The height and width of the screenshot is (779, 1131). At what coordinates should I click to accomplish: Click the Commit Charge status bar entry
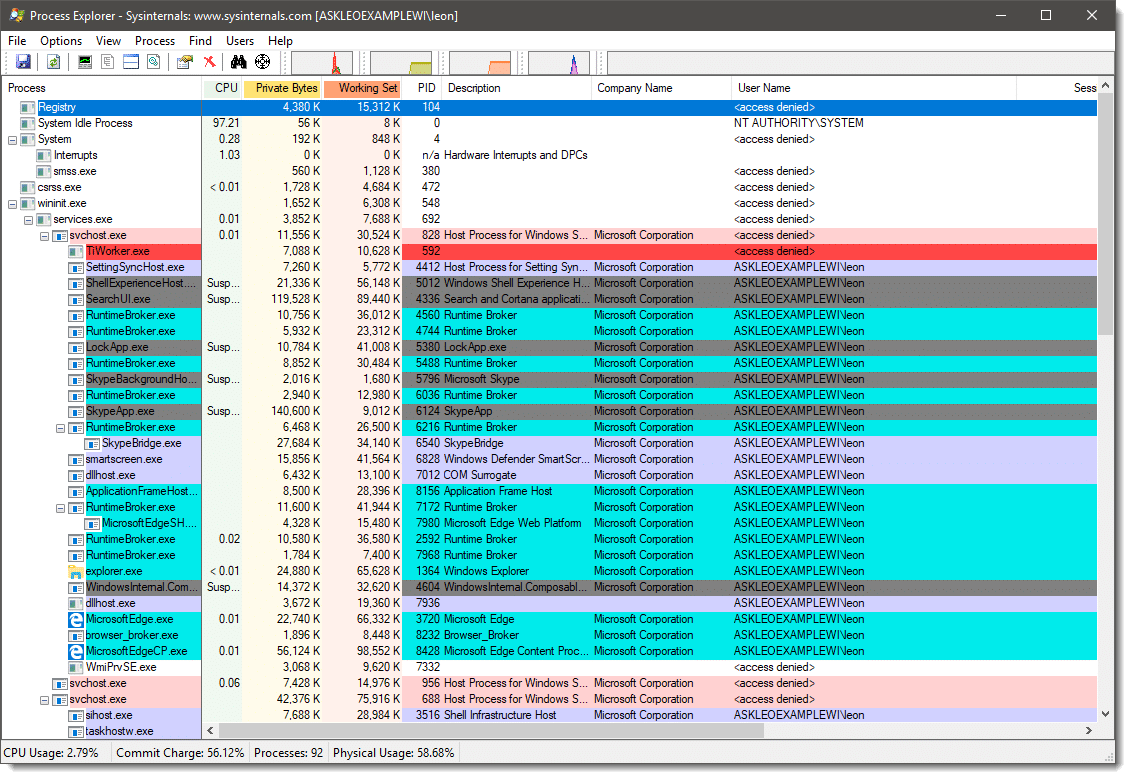tap(180, 753)
